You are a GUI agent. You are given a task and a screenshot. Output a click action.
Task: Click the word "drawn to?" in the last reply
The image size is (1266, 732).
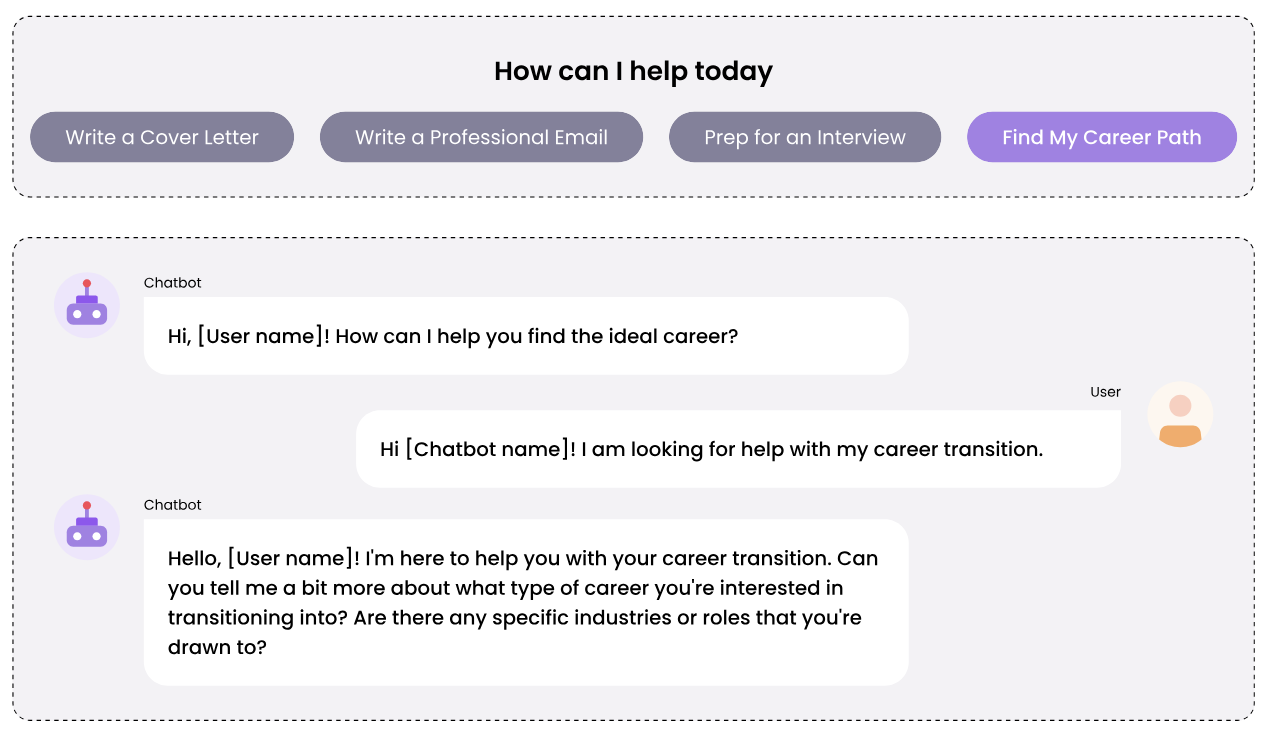[x=217, y=647]
